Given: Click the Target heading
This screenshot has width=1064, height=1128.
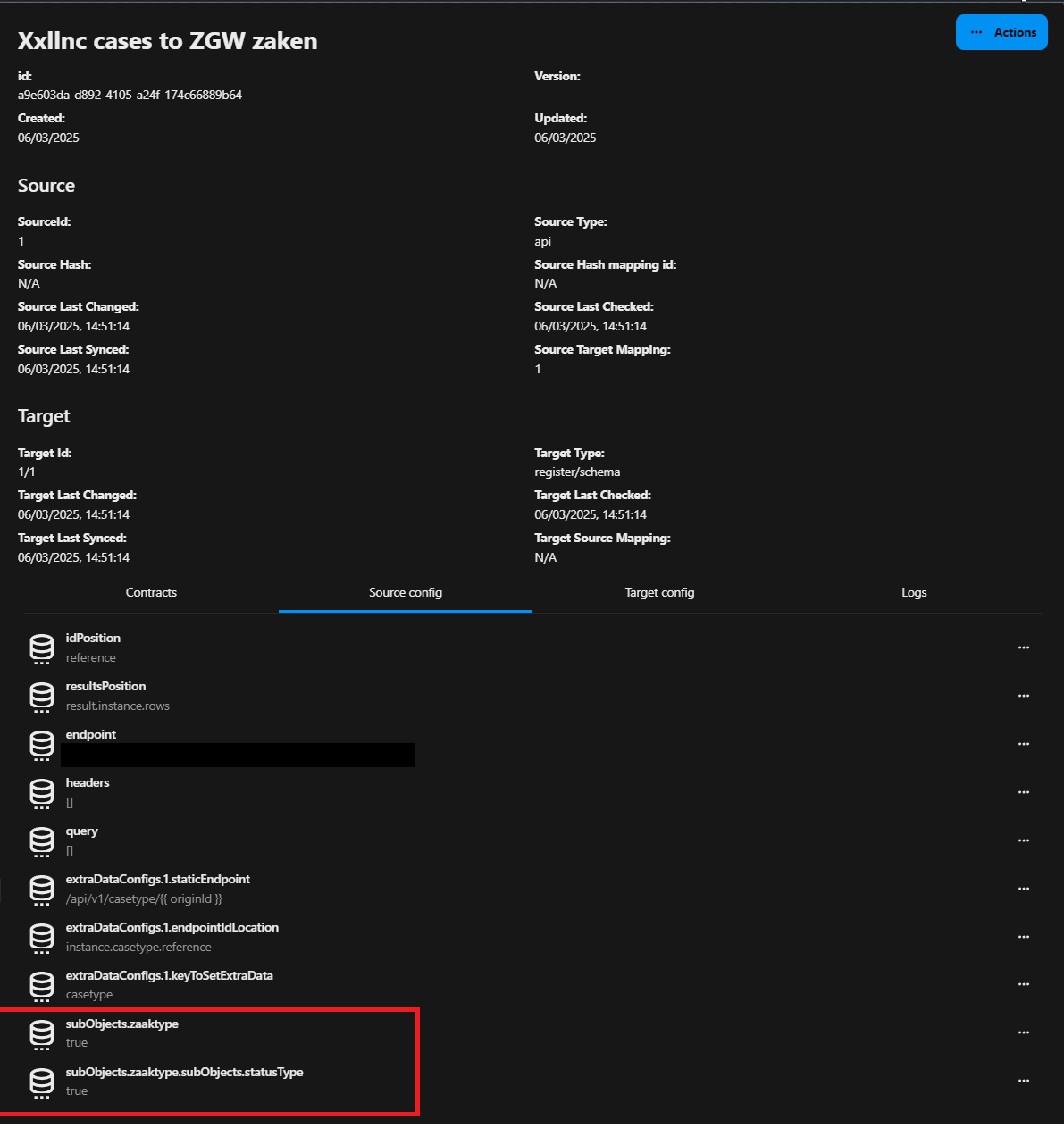Looking at the screenshot, I should click(44, 416).
